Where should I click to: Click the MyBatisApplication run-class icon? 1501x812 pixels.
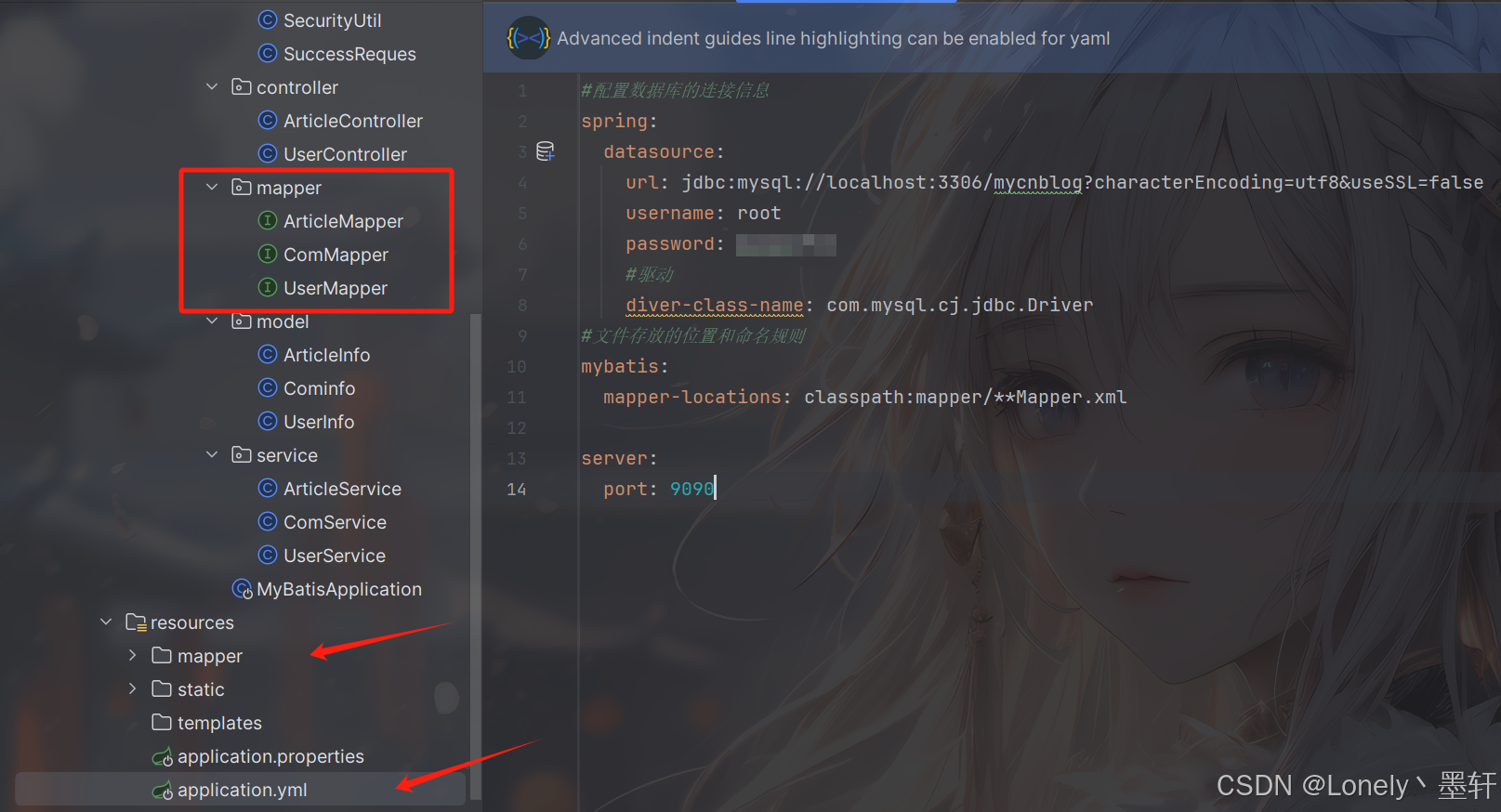242,589
